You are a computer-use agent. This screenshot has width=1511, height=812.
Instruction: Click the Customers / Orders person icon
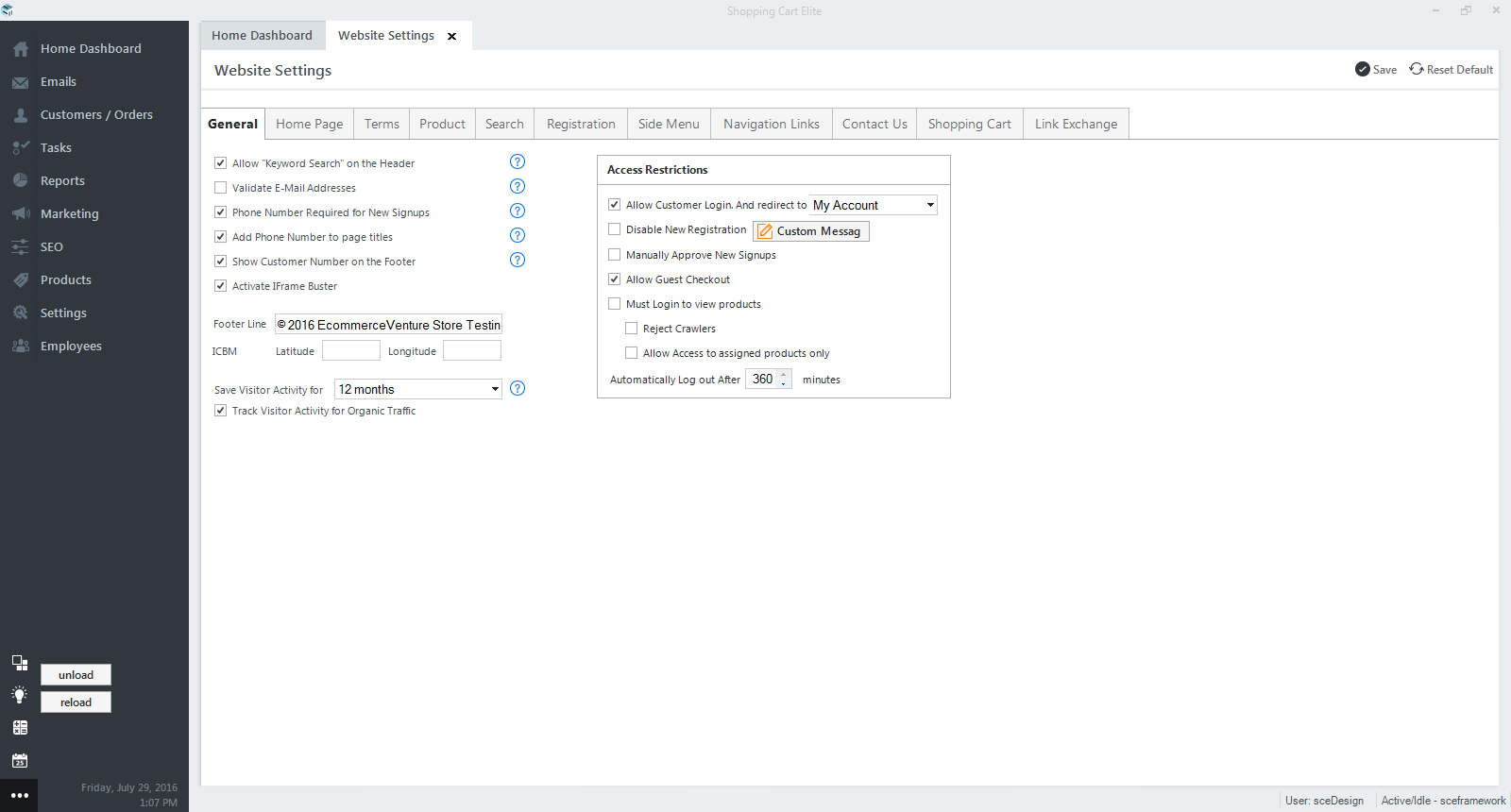point(21,115)
